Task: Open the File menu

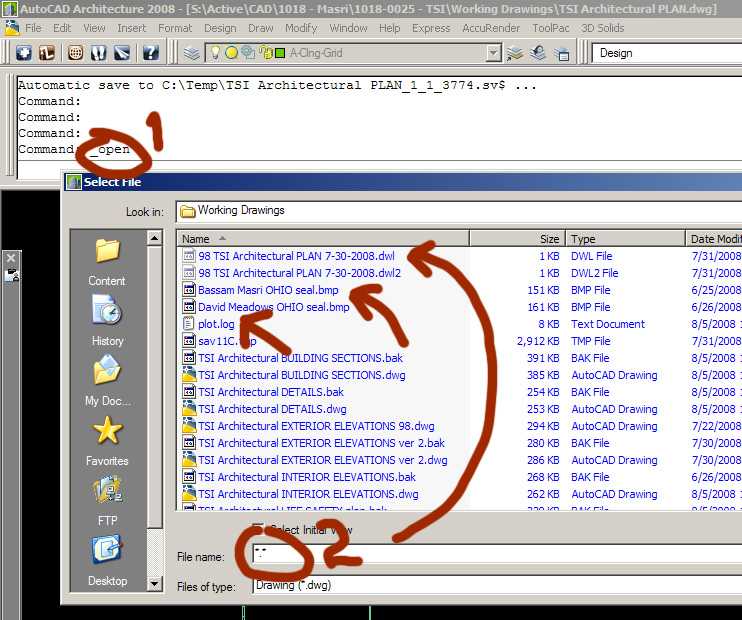Action: [x=33, y=28]
